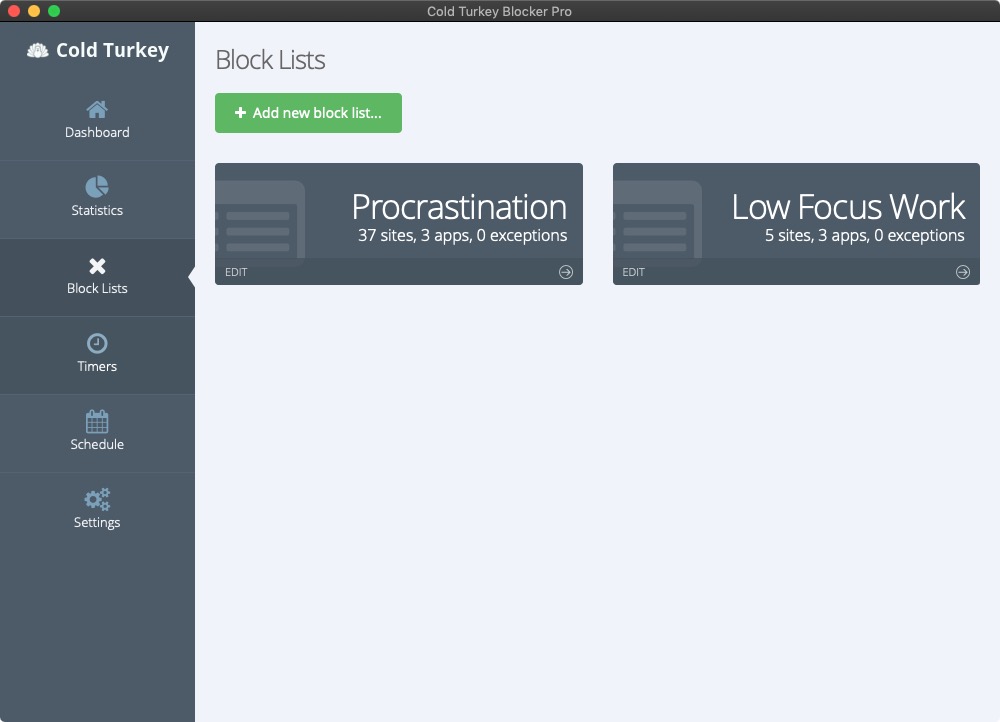1000x722 pixels.
Task: Click the plus icon on Add new block list
Action: [x=240, y=113]
